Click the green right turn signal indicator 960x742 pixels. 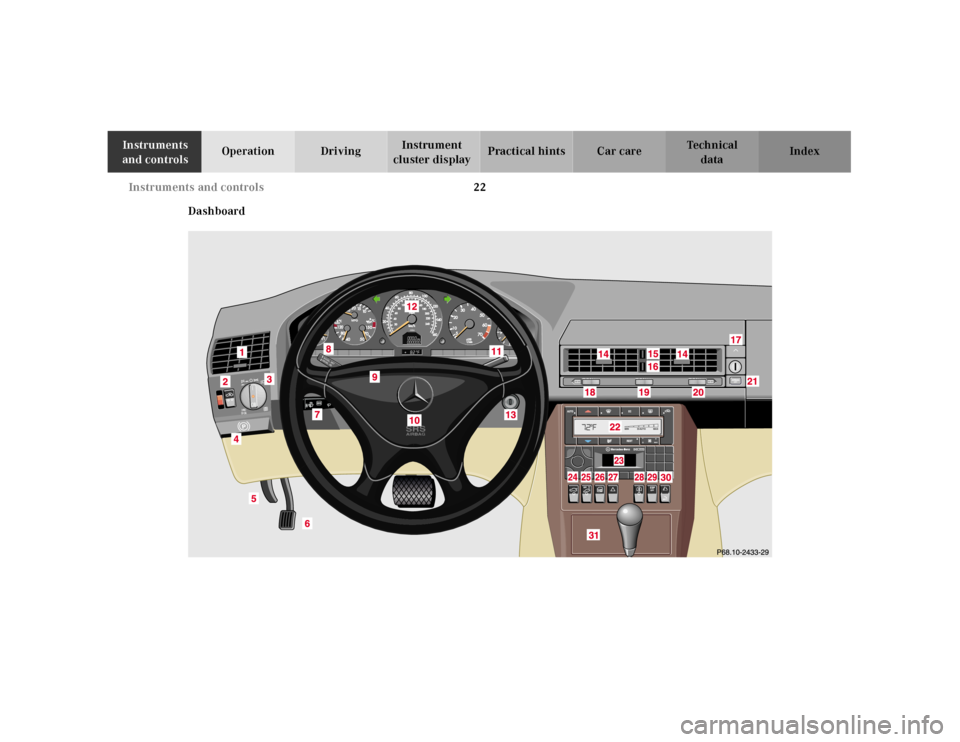(448, 299)
